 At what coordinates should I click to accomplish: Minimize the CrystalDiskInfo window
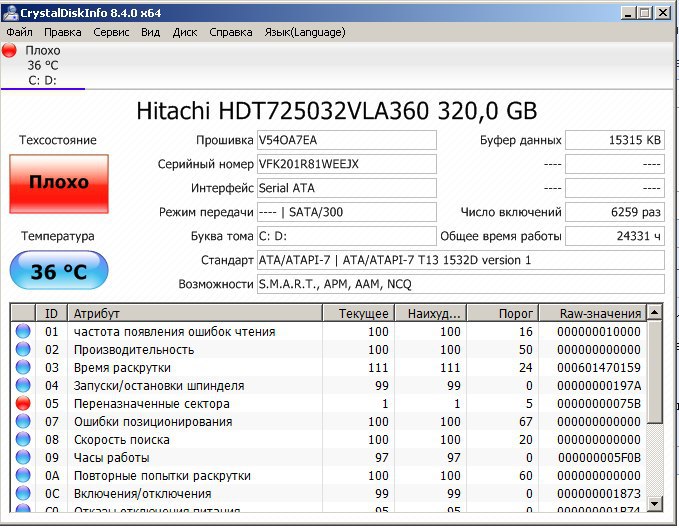[628, 13]
